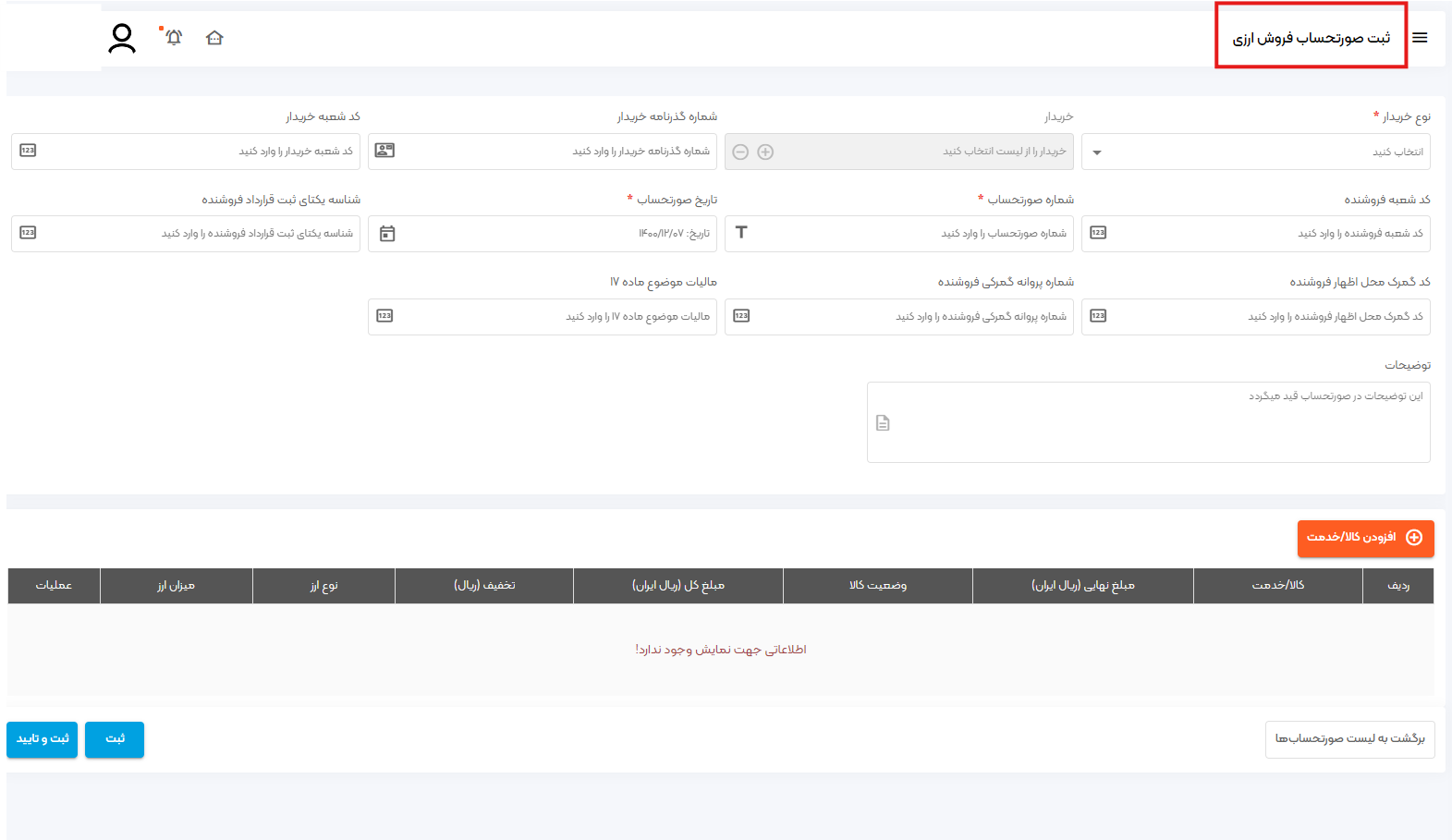
Task: Focus مالیات موضوع ماده ۱۷ input
Action: [543, 317]
